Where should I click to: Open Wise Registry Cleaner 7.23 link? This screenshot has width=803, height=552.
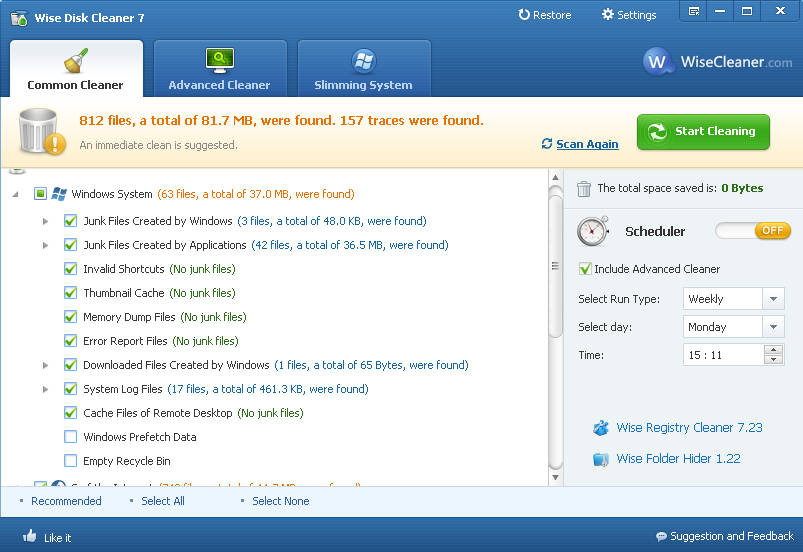click(689, 428)
